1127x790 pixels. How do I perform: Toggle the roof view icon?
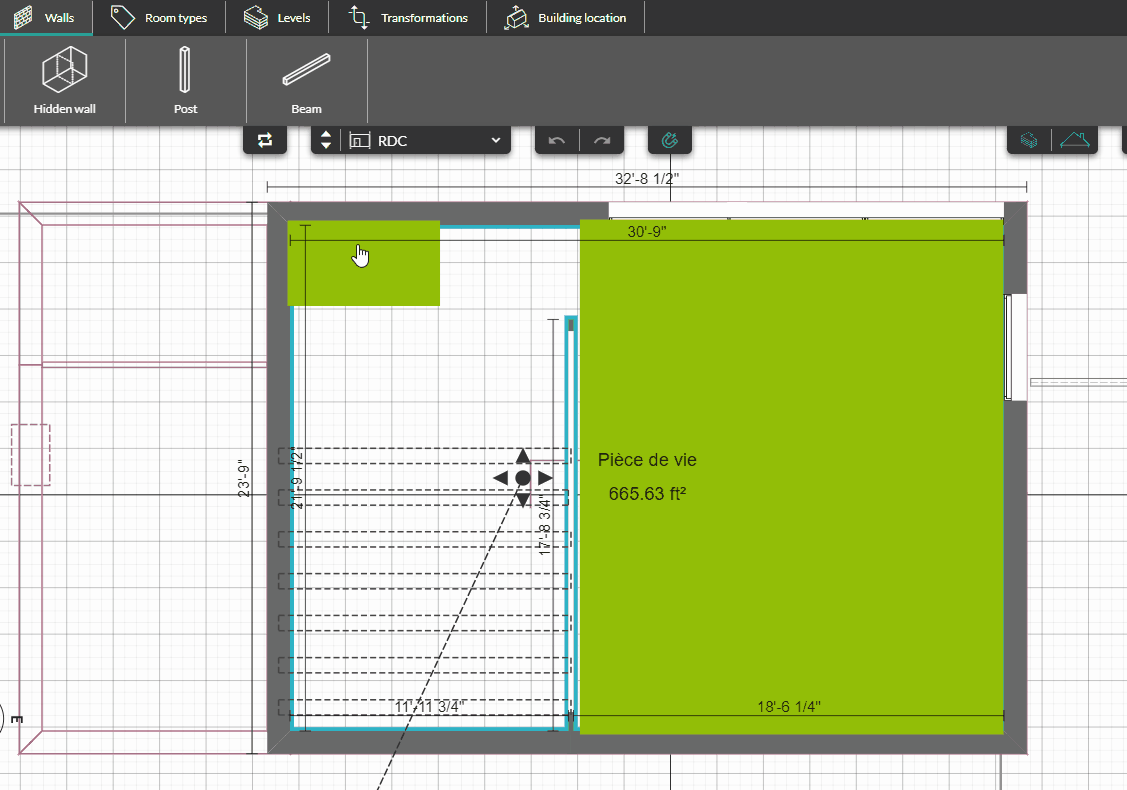coord(1075,141)
